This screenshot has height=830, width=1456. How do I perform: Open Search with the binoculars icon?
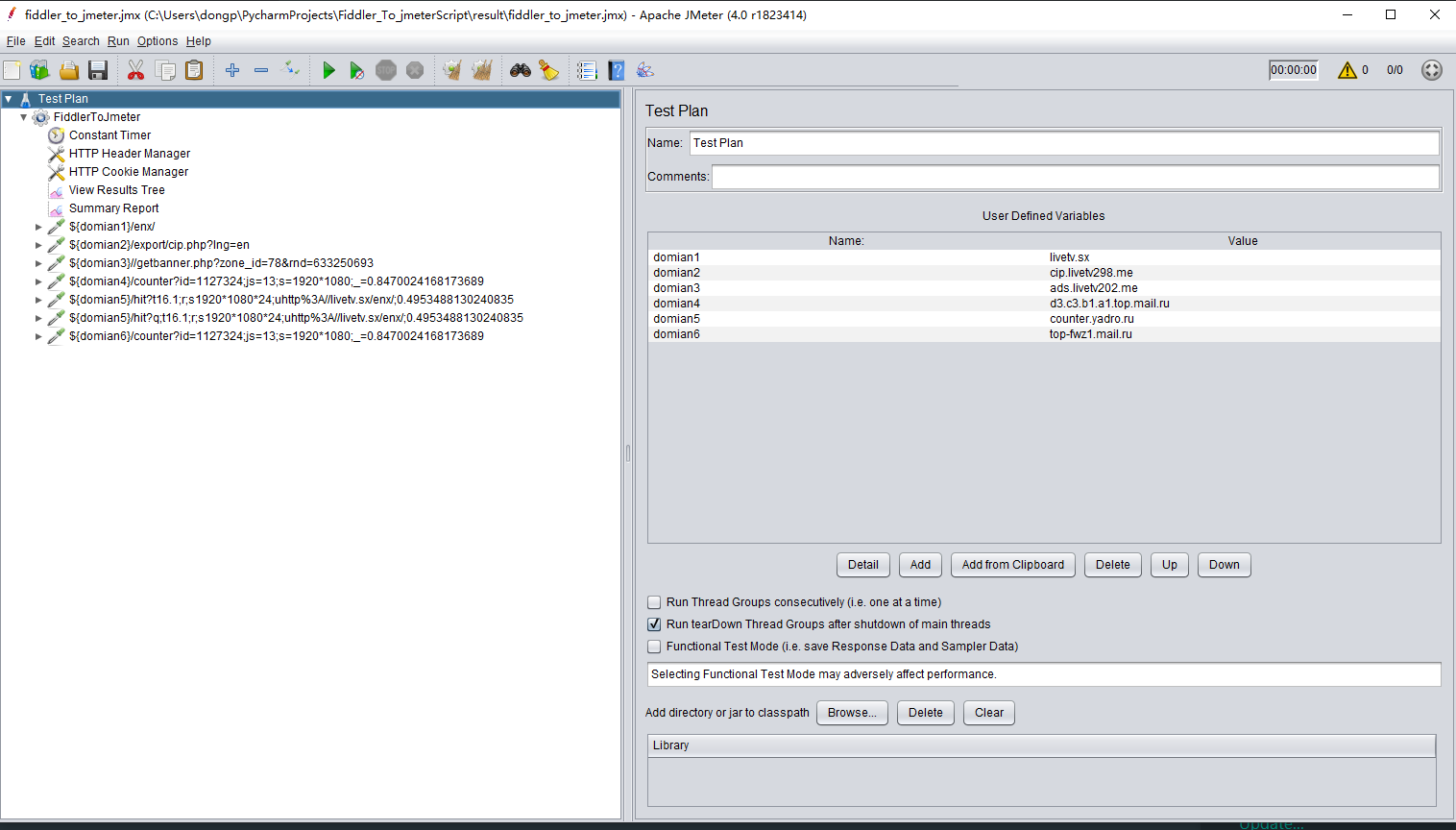point(521,70)
